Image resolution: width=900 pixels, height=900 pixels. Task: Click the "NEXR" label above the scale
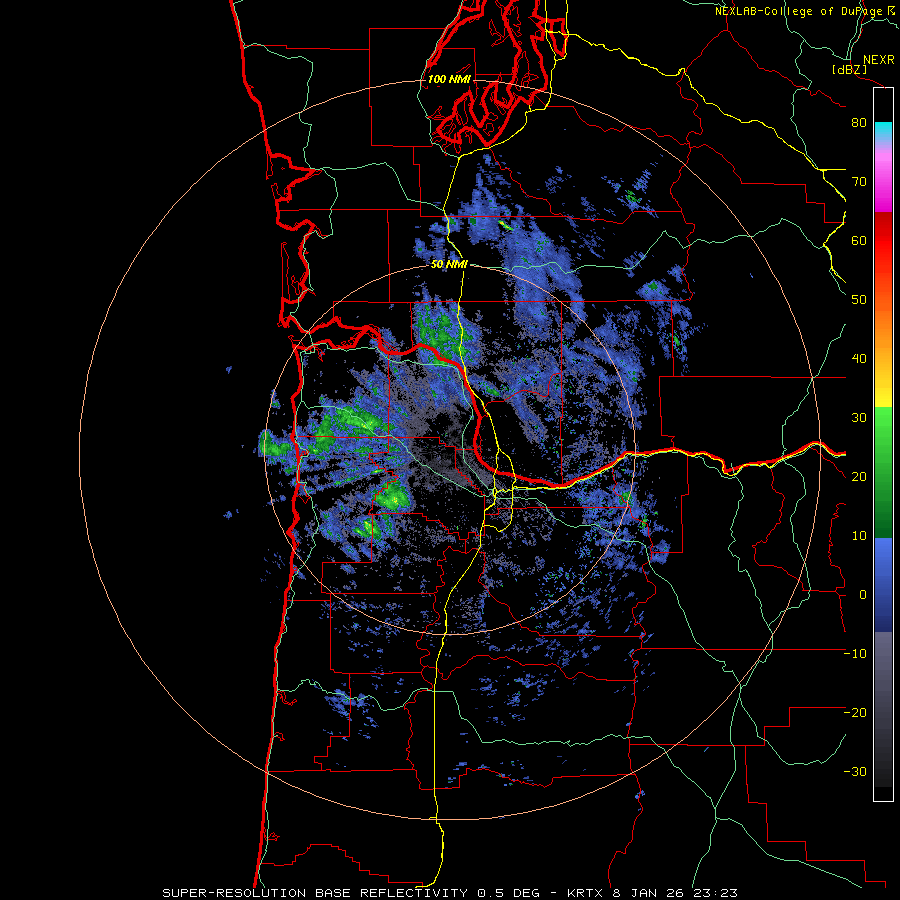coord(878,60)
